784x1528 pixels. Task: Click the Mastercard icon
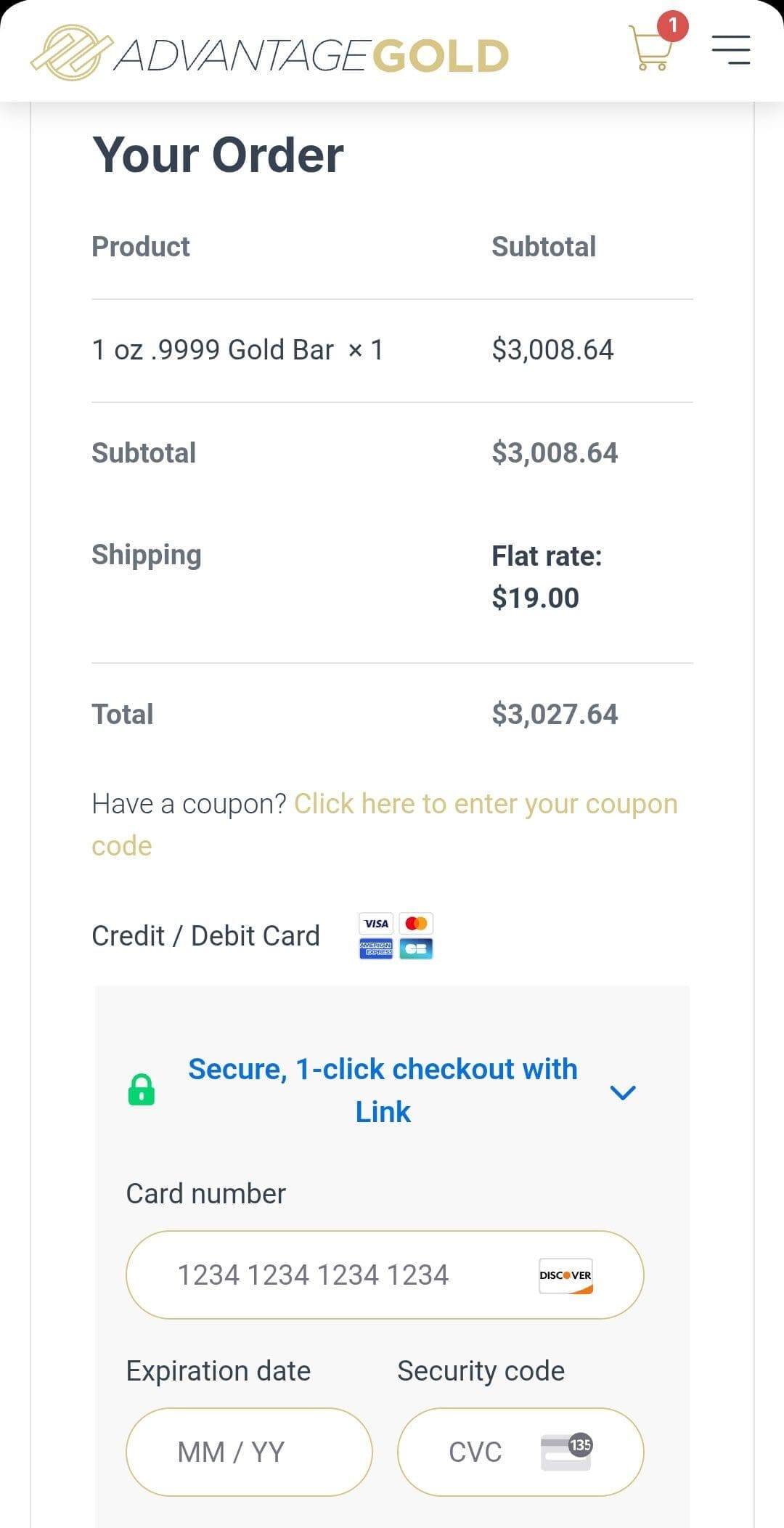click(x=416, y=924)
